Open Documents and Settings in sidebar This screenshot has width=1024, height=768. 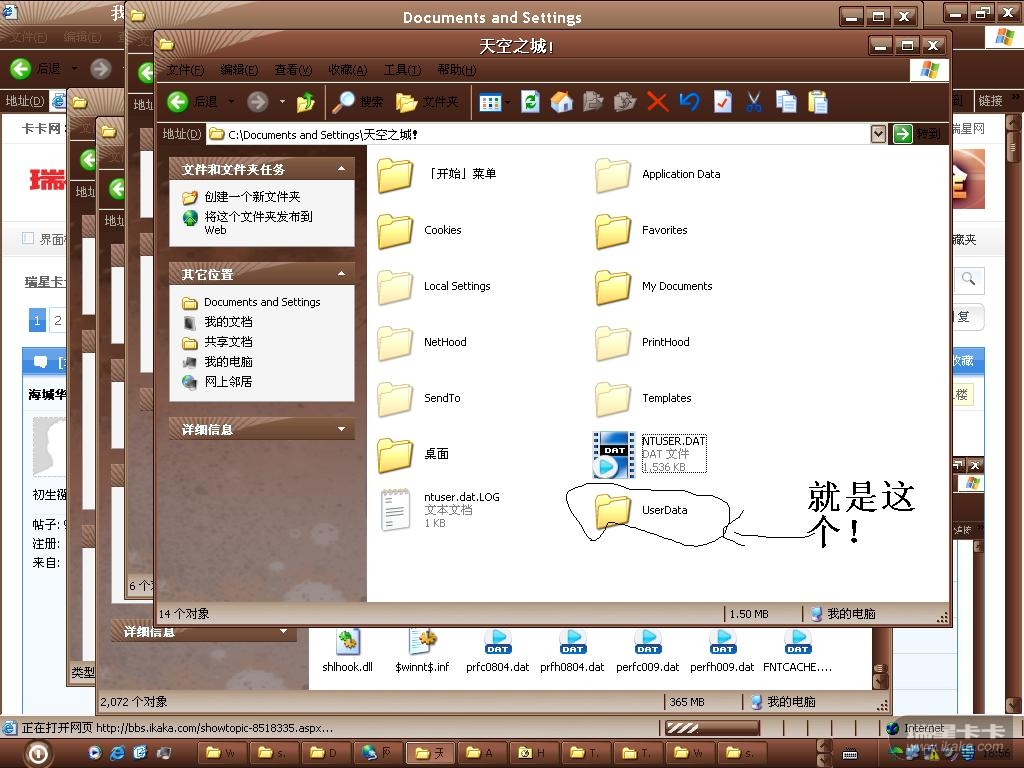[x=262, y=302]
